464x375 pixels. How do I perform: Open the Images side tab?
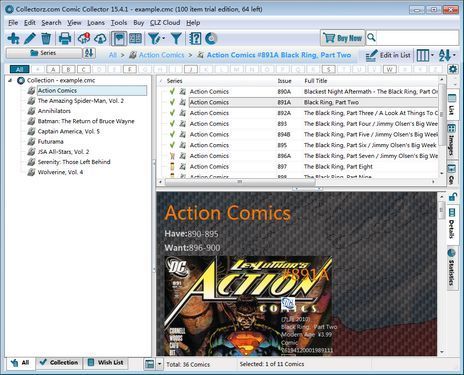[x=451, y=139]
